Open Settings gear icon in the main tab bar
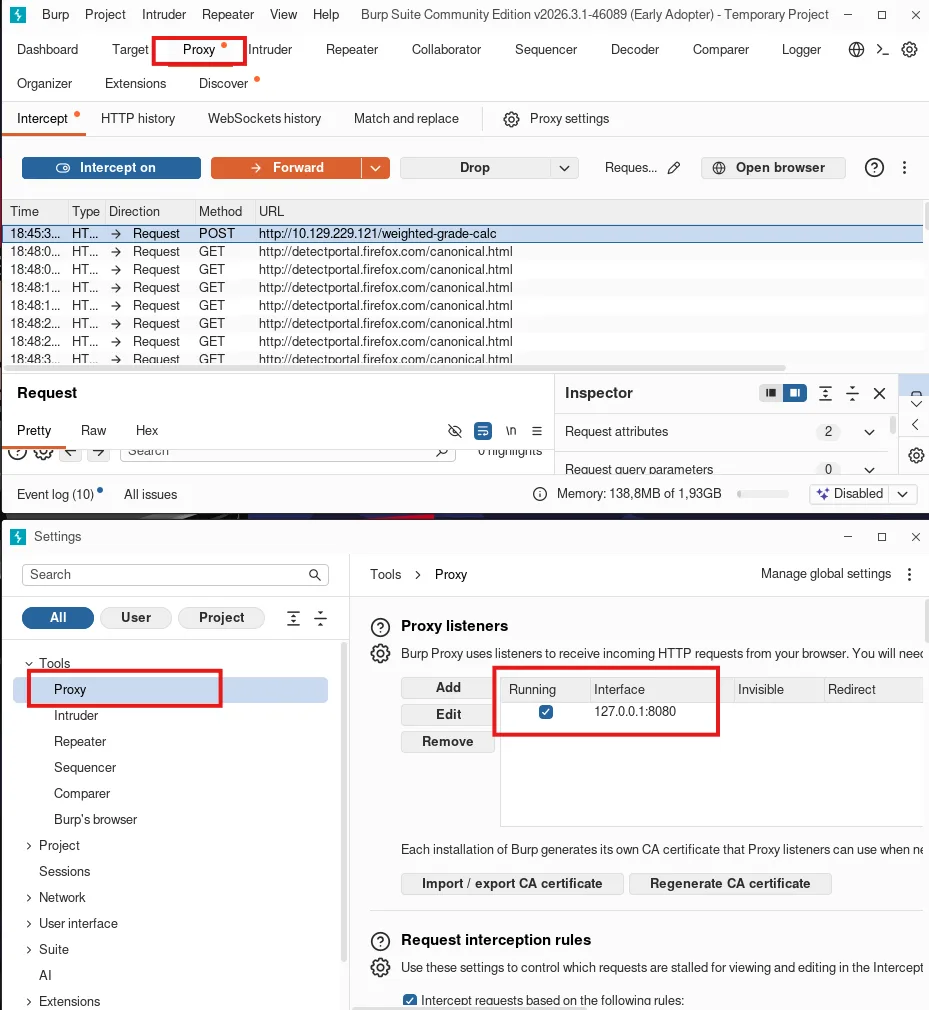The width and height of the screenshot is (929, 1010). tap(909, 50)
